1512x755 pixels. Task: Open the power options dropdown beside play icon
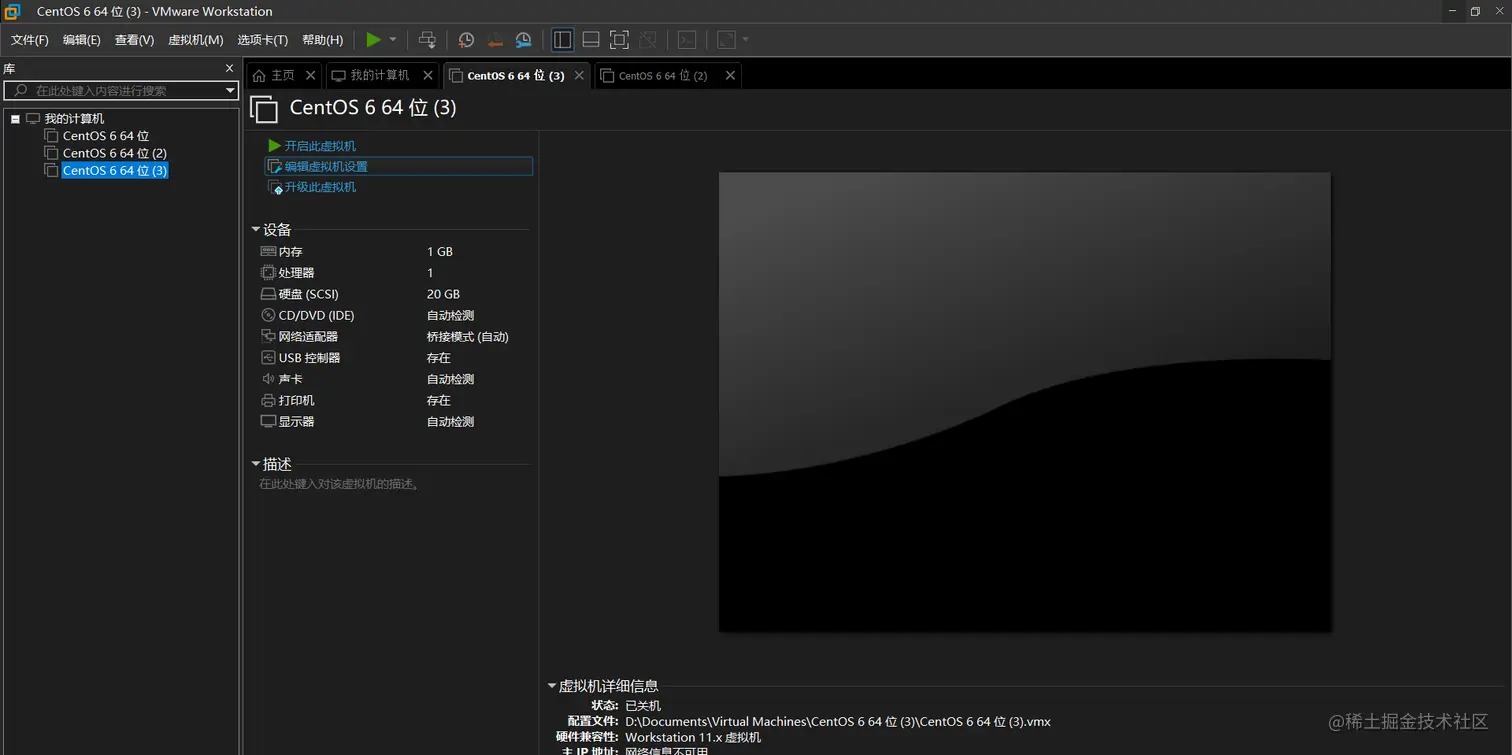pos(393,40)
